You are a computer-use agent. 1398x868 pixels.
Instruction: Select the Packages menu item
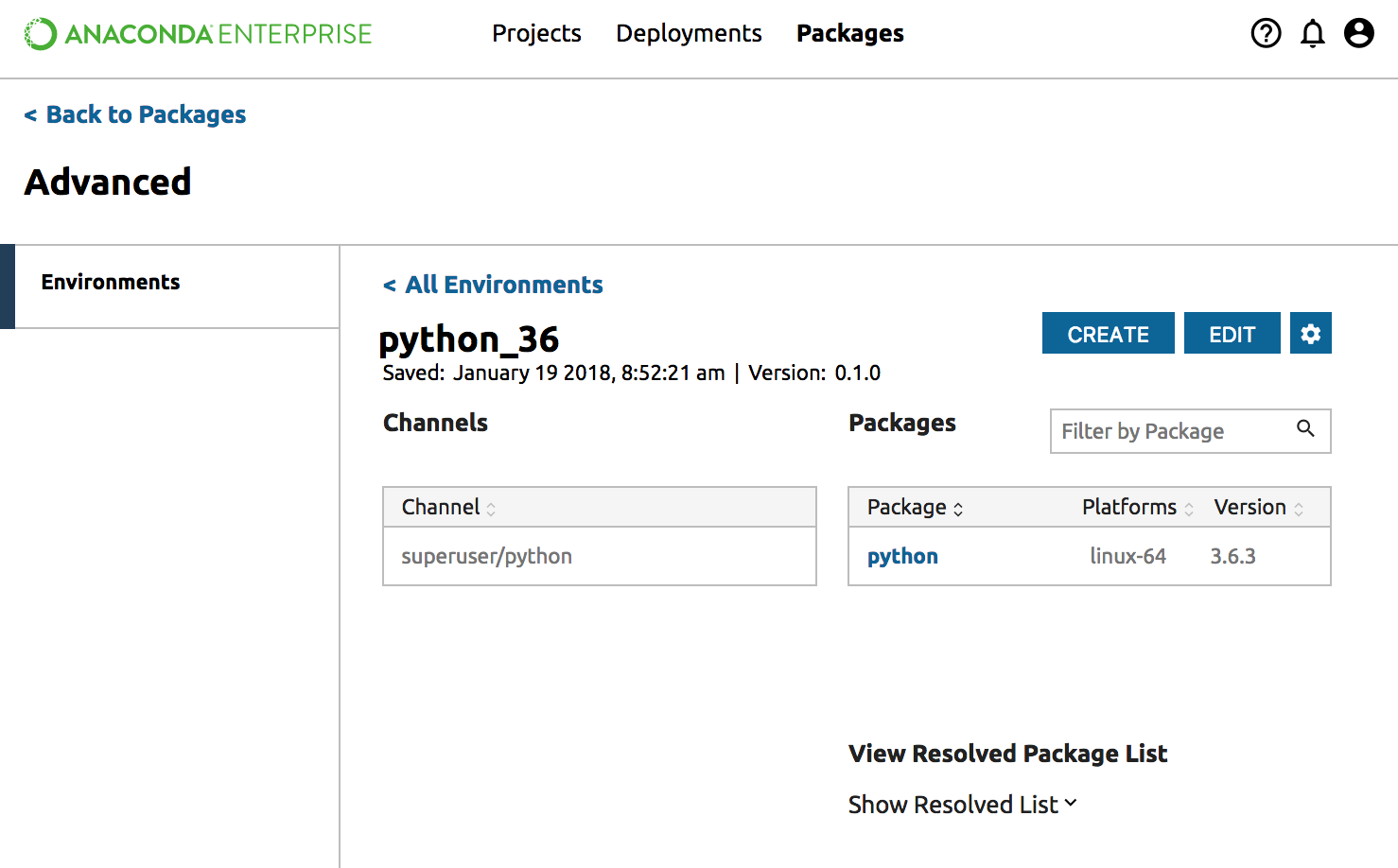click(849, 34)
